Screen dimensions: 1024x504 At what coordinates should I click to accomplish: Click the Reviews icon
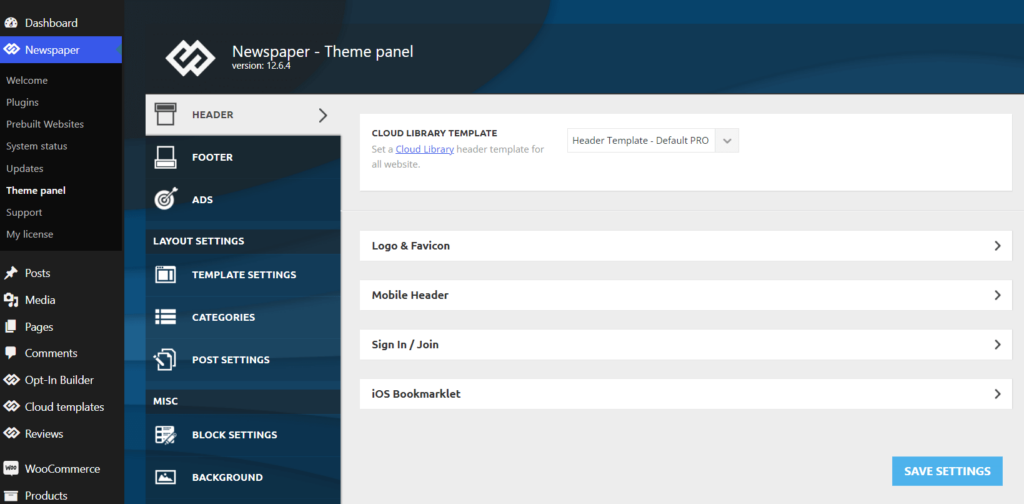10,433
